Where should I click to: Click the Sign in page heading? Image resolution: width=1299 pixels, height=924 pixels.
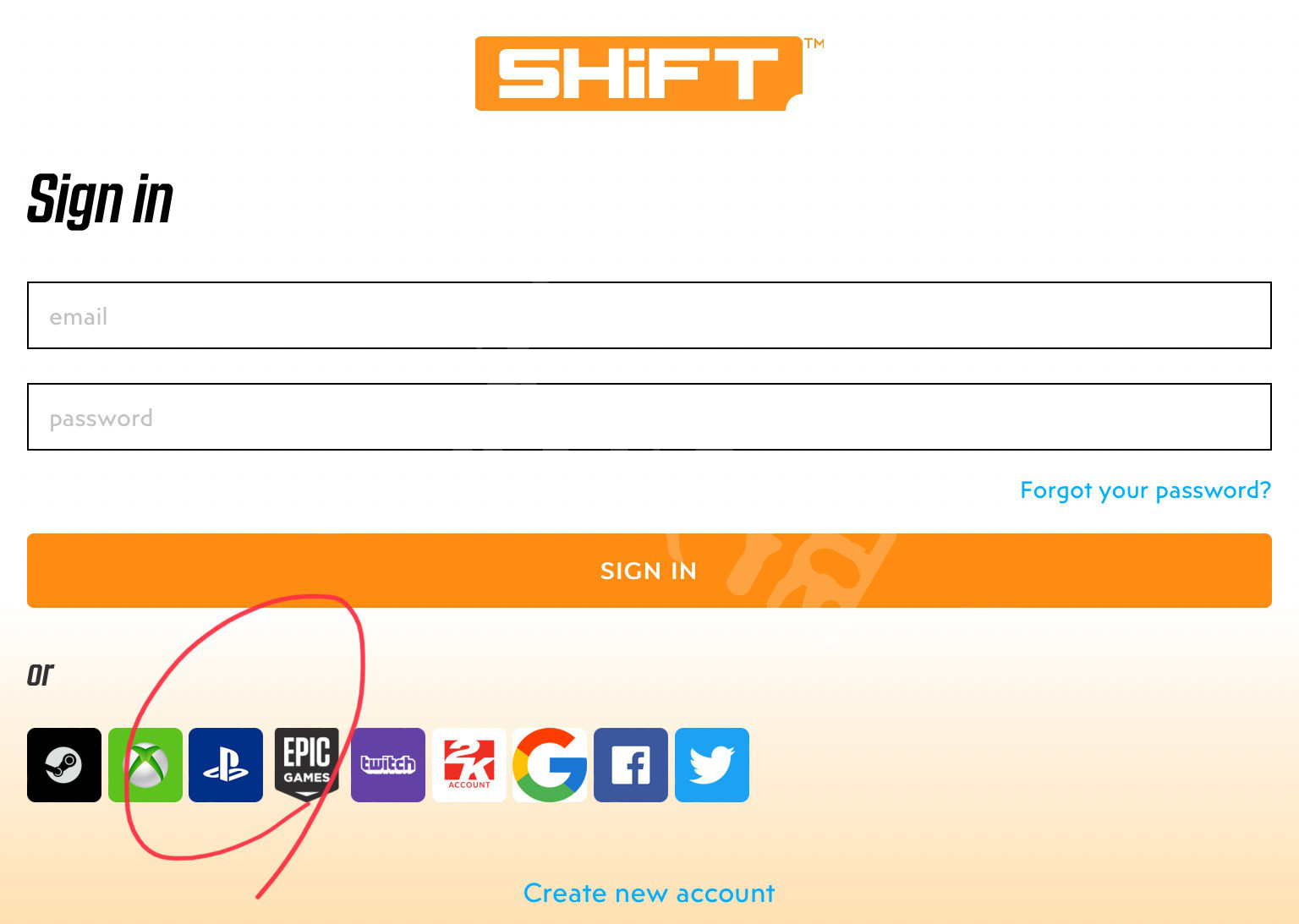click(101, 200)
